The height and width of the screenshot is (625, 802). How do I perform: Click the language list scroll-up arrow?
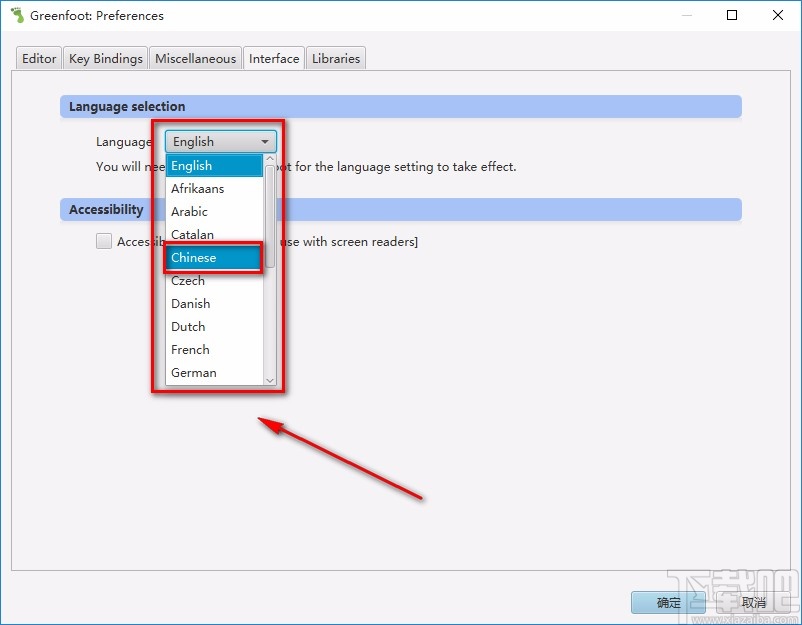pyautogui.click(x=270, y=159)
